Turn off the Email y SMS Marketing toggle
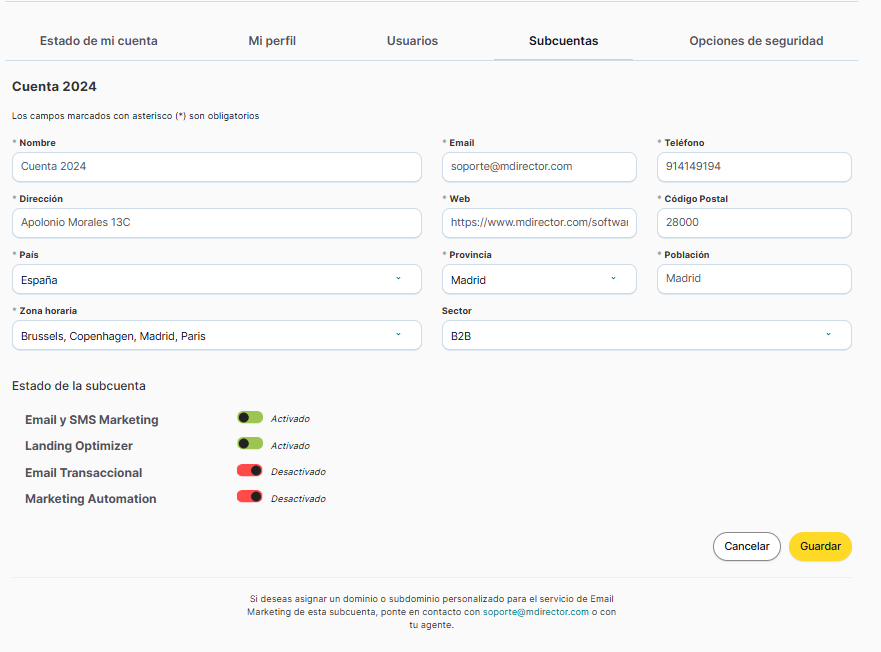Viewport: 881px width, 652px height. pos(250,418)
